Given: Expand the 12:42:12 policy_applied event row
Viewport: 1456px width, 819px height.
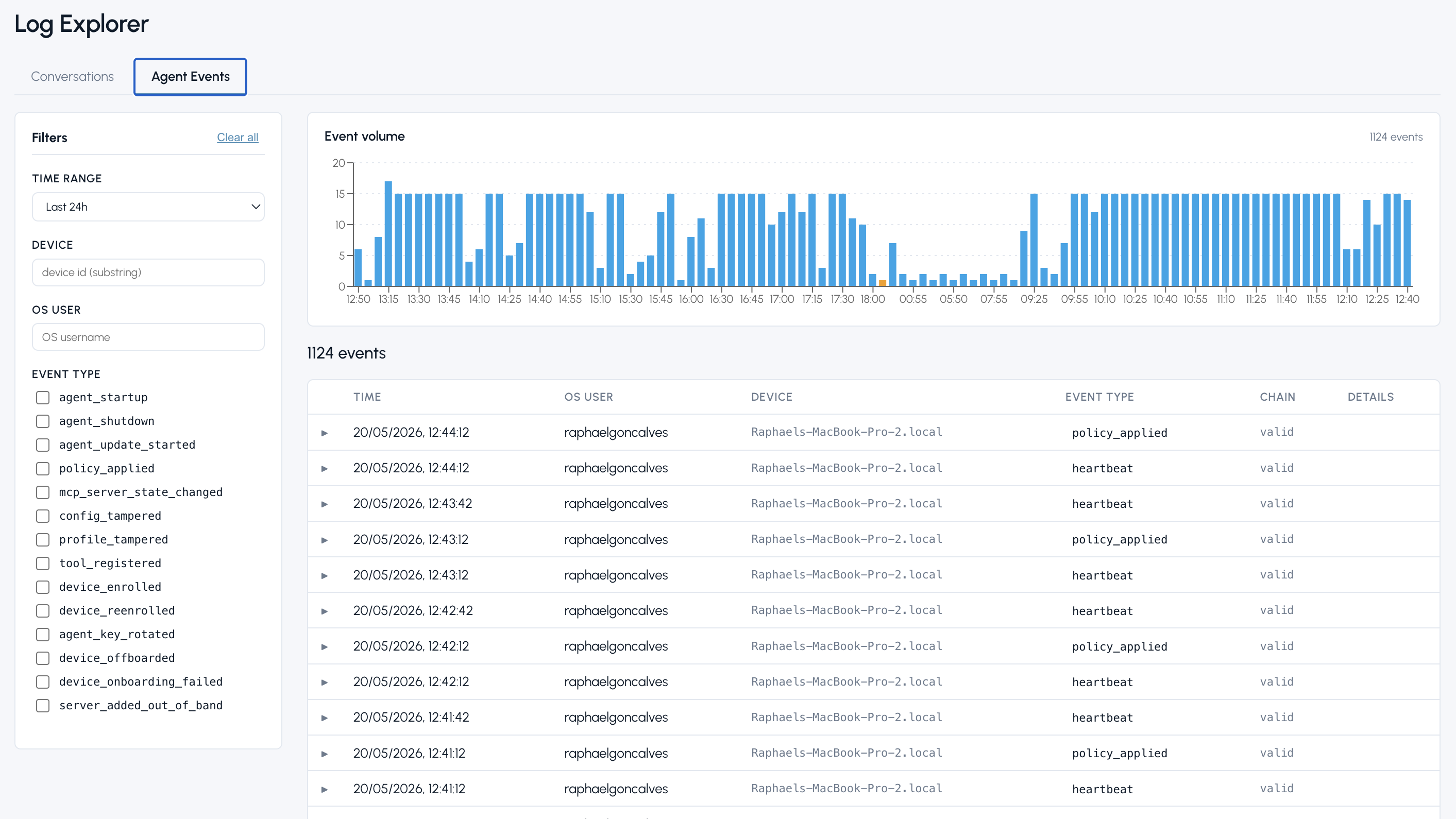Looking at the screenshot, I should [x=325, y=646].
